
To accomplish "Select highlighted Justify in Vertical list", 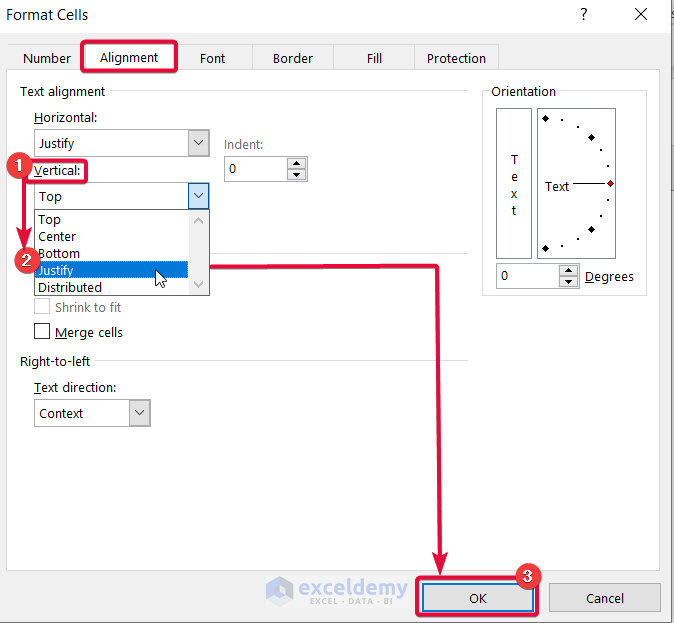I will coord(111,270).
